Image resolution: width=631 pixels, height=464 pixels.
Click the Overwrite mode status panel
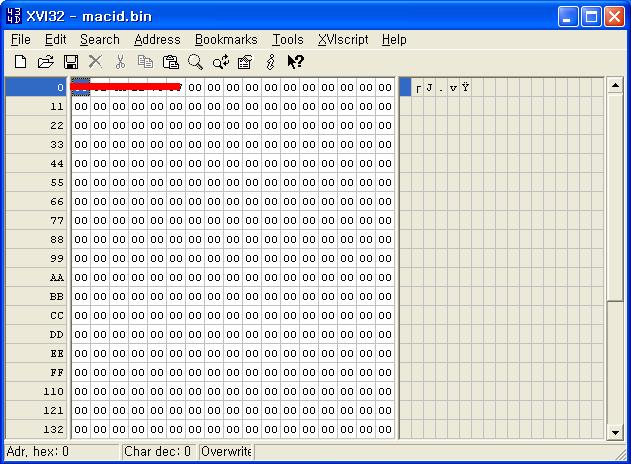226,452
